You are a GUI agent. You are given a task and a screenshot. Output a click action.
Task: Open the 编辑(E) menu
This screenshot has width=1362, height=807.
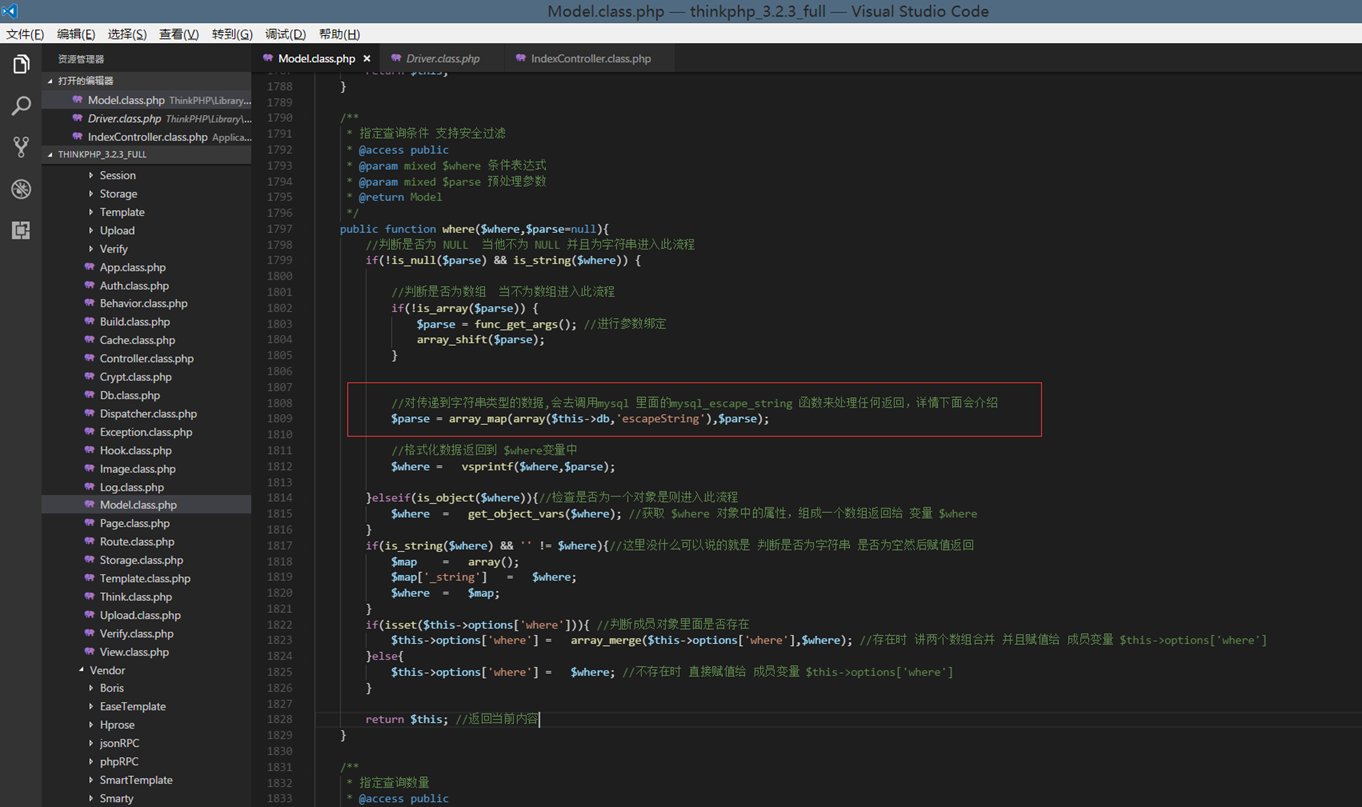76,34
